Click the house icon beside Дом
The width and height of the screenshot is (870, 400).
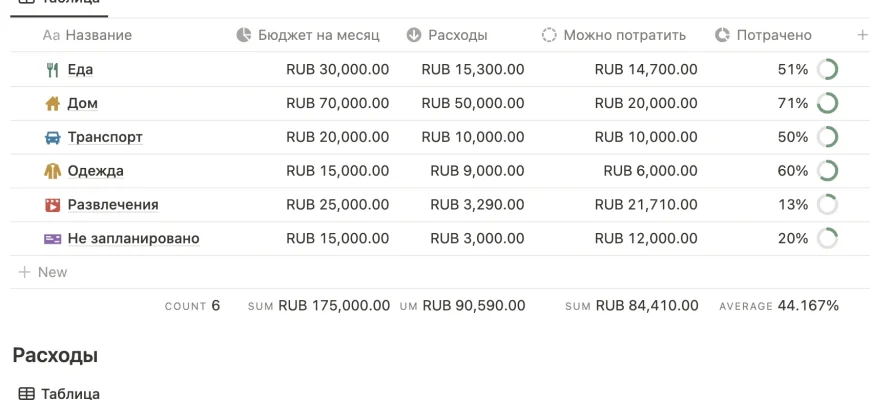53,104
